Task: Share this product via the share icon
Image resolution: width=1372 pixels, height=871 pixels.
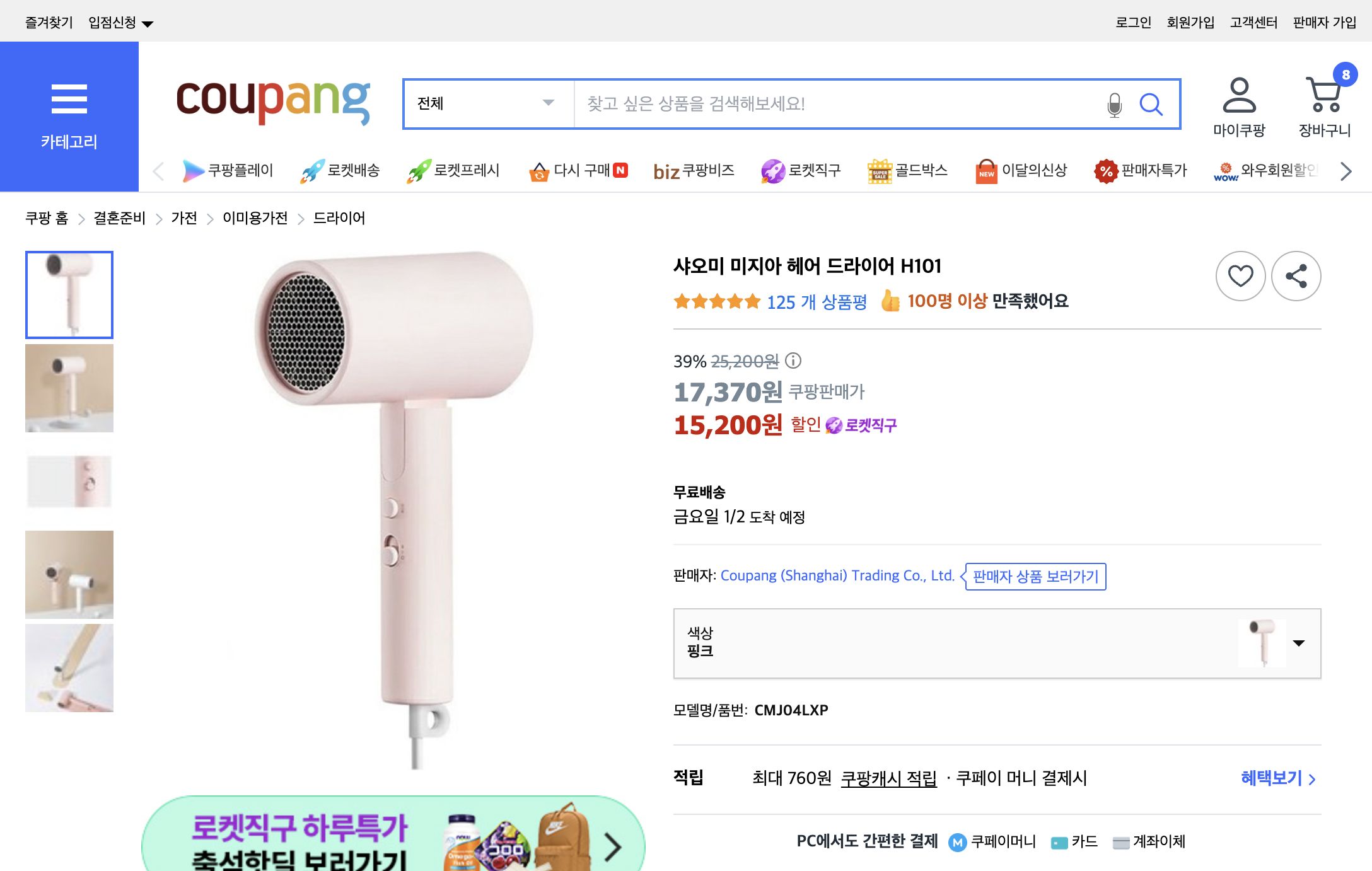Action: click(1296, 275)
